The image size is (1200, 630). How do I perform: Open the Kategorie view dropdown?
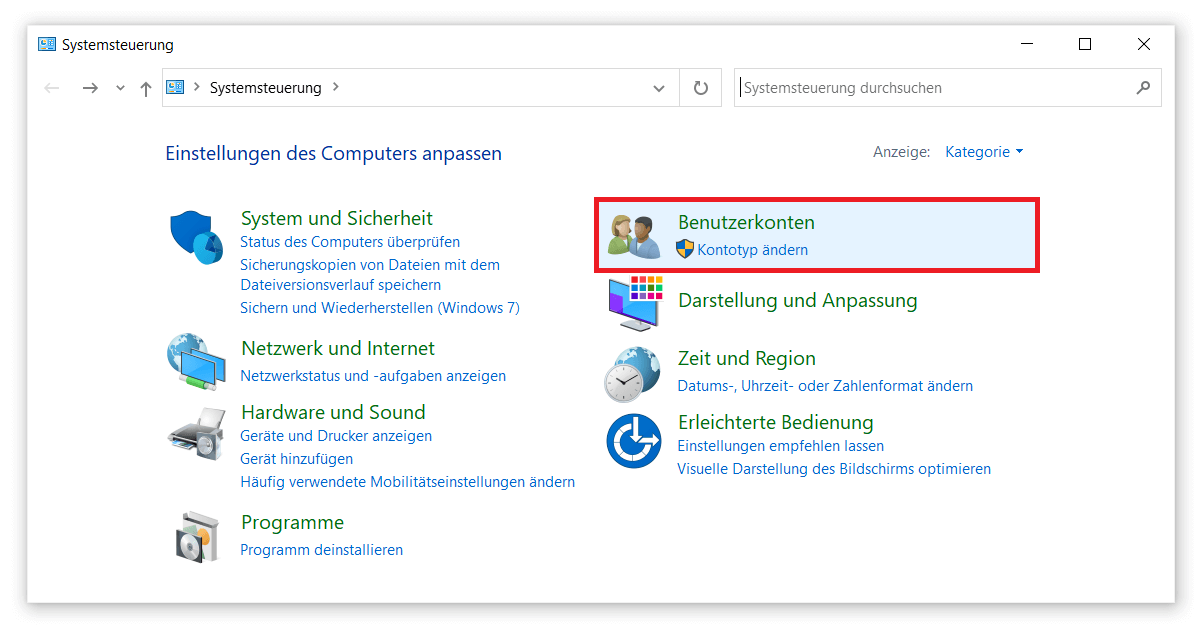984,151
